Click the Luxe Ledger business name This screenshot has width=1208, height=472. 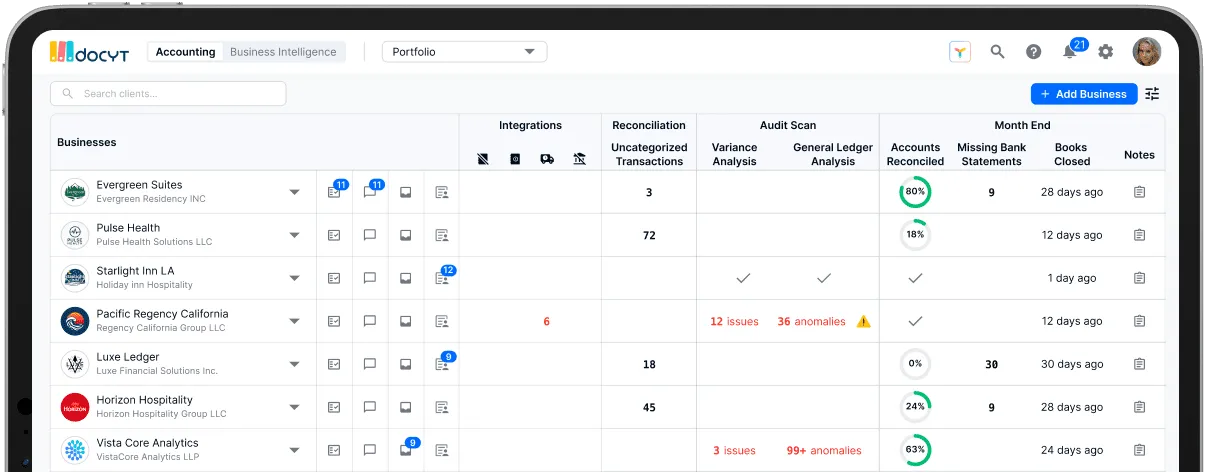pos(128,357)
